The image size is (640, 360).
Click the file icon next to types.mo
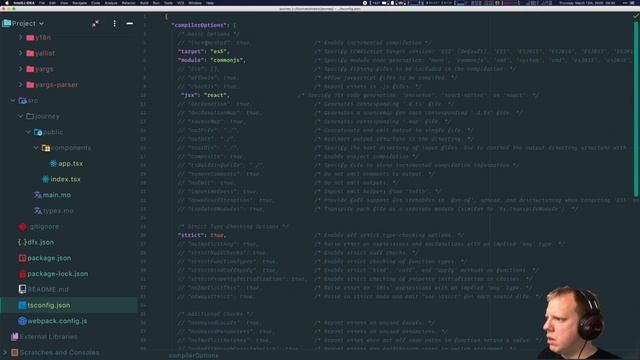(38, 211)
